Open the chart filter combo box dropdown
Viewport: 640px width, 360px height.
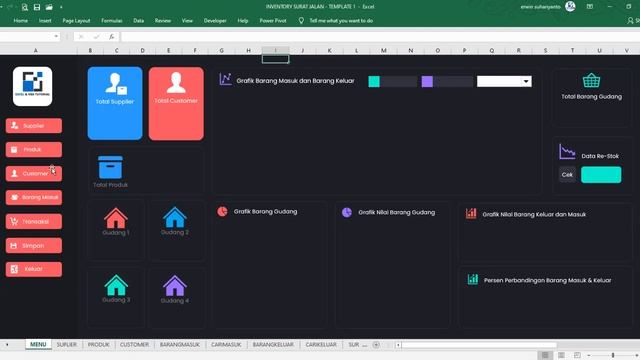[x=526, y=81]
